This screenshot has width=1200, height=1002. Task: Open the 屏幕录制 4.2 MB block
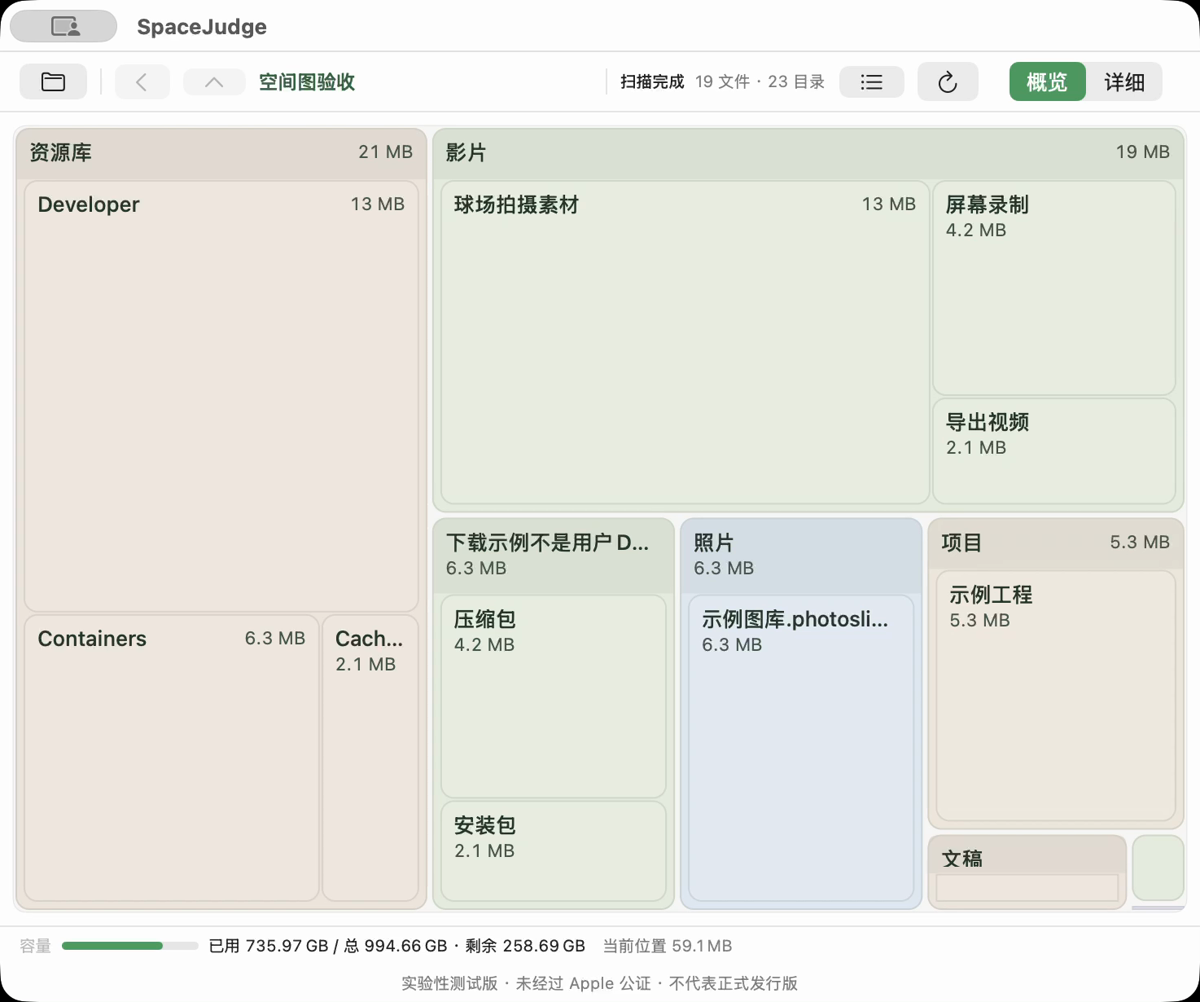coord(1054,288)
